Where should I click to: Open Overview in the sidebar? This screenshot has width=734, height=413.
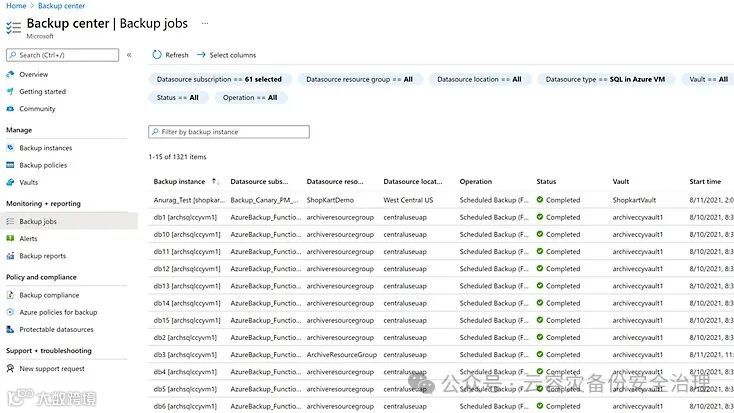34,74
